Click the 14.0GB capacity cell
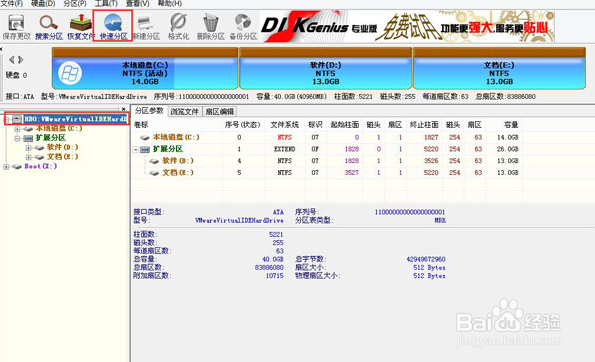The width and height of the screenshot is (595, 362). point(508,137)
